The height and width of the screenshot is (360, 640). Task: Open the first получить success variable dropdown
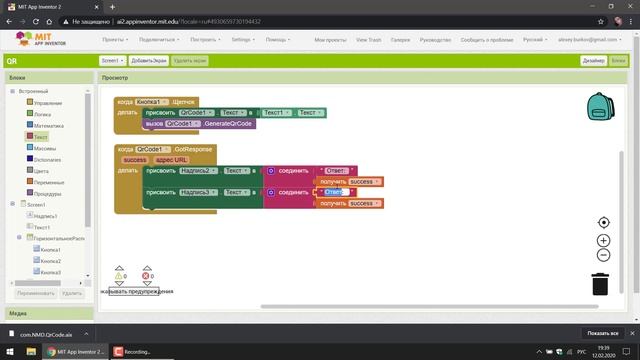coord(365,181)
